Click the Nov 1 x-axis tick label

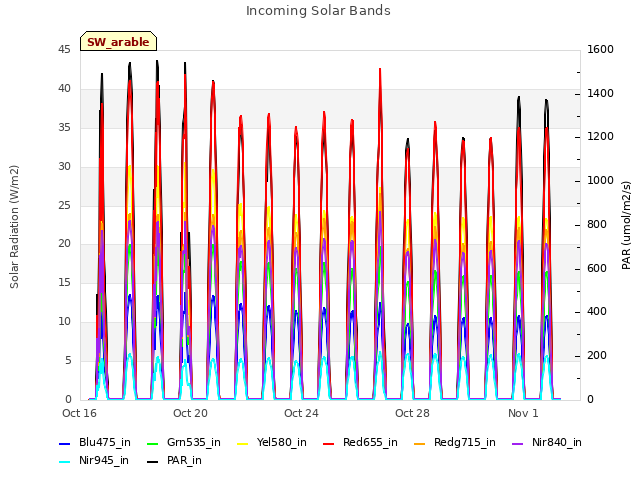click(x=523, y=413)
